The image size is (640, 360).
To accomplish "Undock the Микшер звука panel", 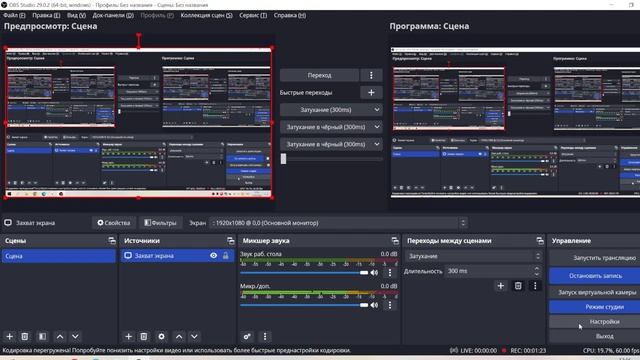I will coord(395,241).
